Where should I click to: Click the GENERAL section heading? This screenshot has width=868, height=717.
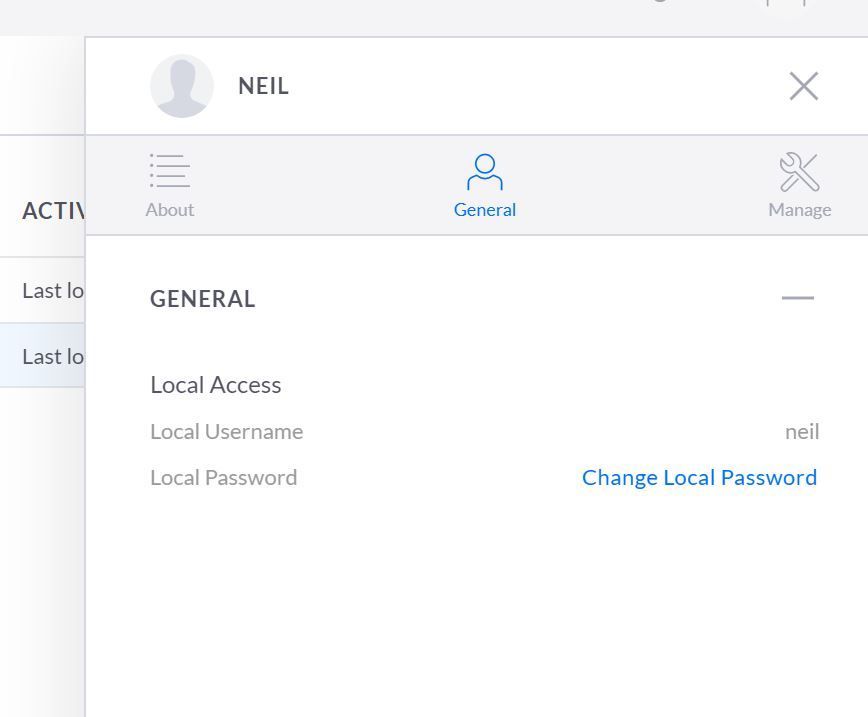click(203, 299)
